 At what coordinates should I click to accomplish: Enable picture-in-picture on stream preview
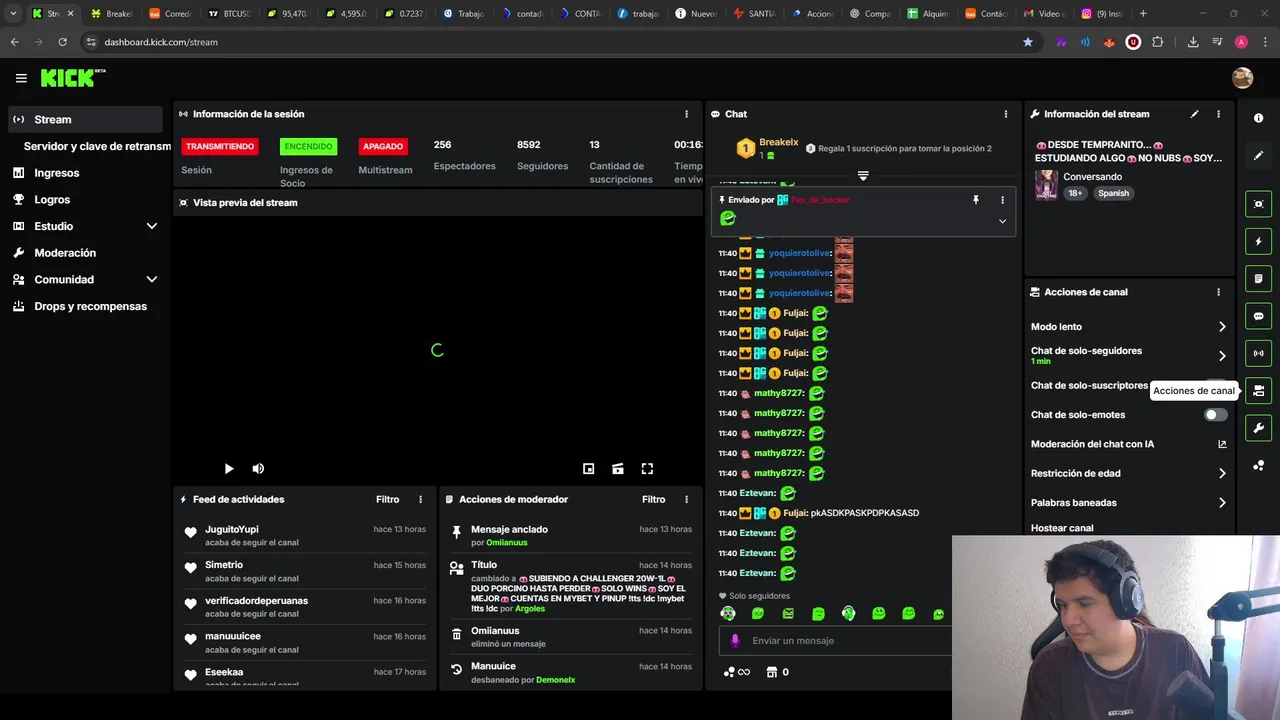tap(589, 468)
